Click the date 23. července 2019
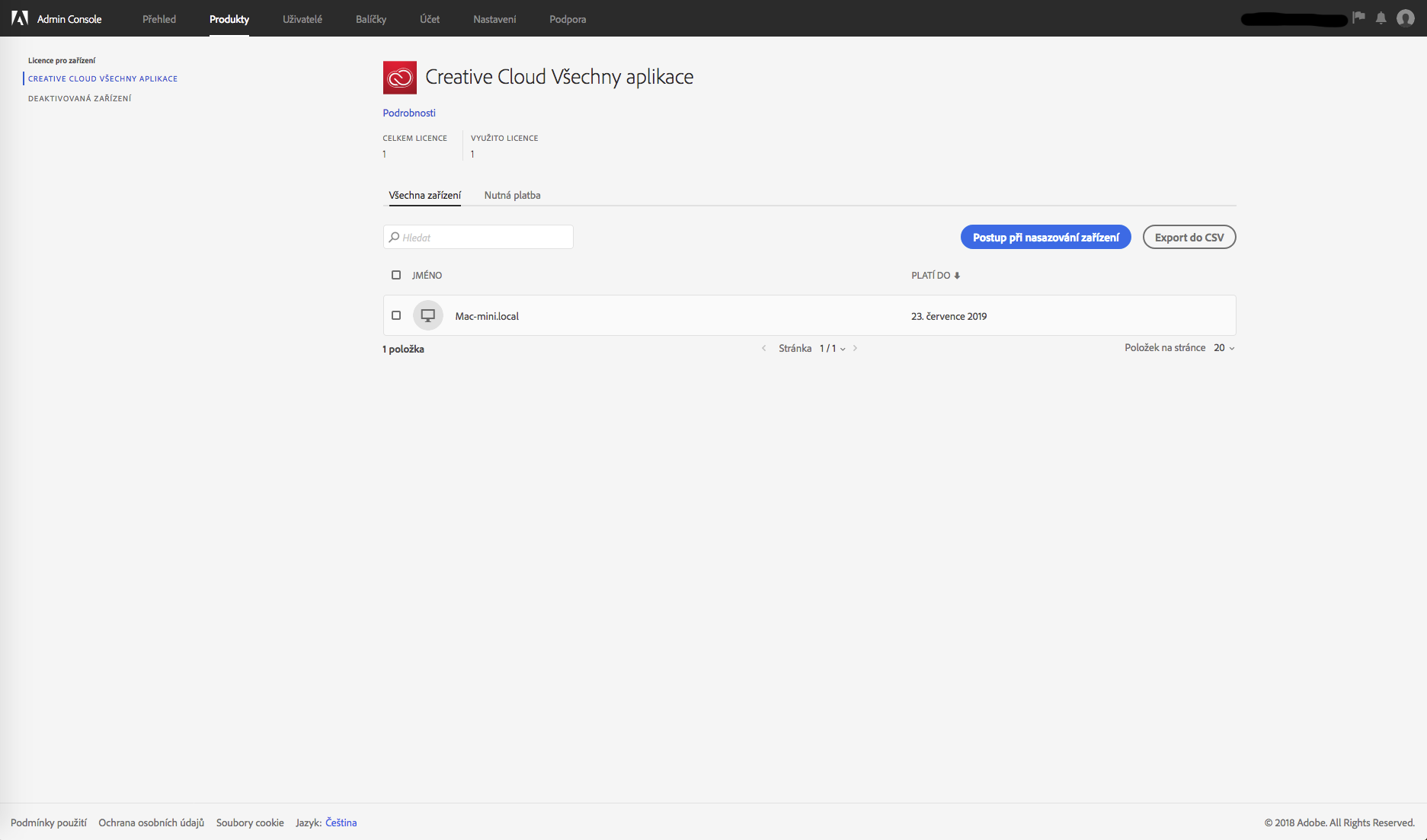Image resolution: width=1427 pixels, height=840 pixels. coord(949,316)
